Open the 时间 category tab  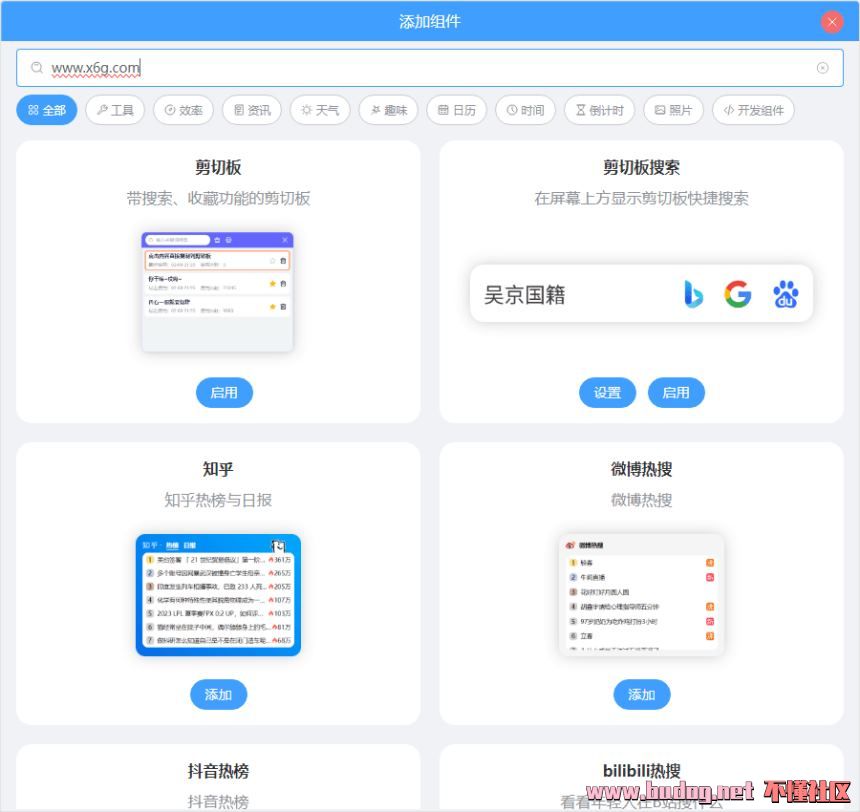click(x=525, y=110)
